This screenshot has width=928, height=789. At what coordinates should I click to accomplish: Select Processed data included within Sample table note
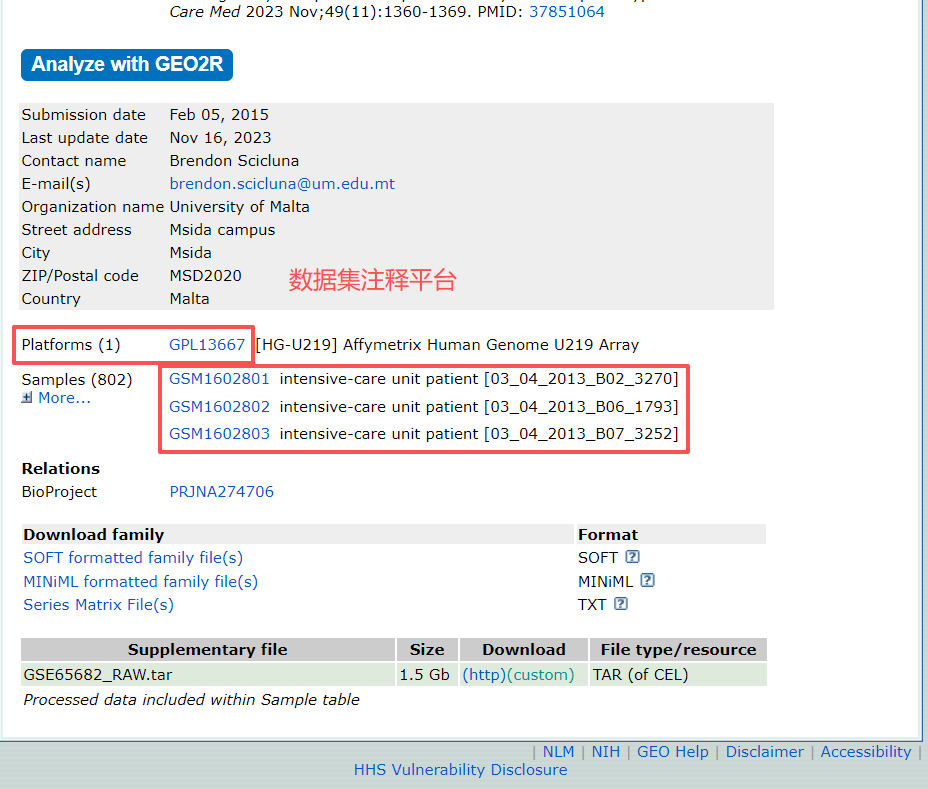(x=191, y=700)
